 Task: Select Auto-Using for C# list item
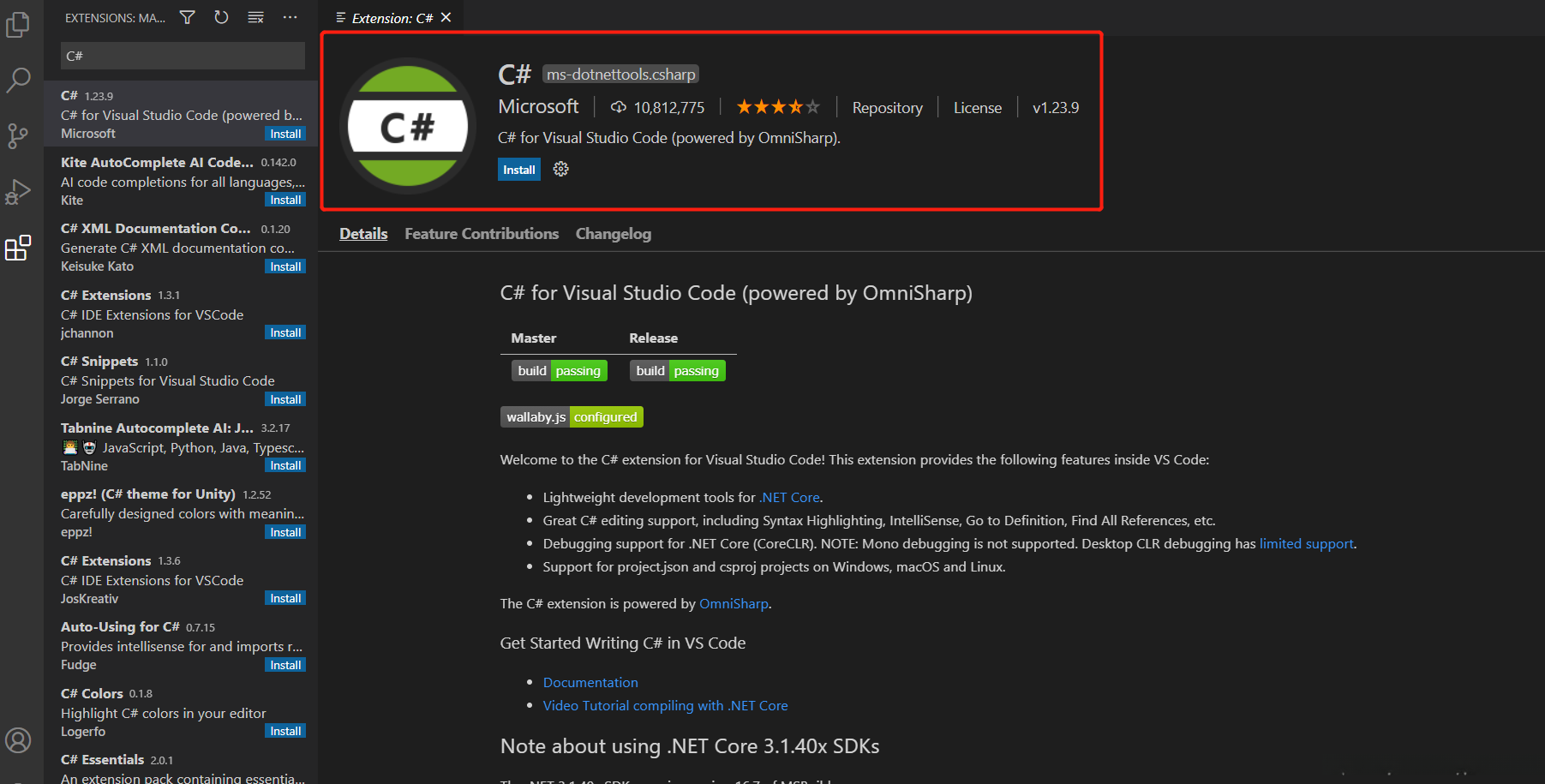[181, 645]
